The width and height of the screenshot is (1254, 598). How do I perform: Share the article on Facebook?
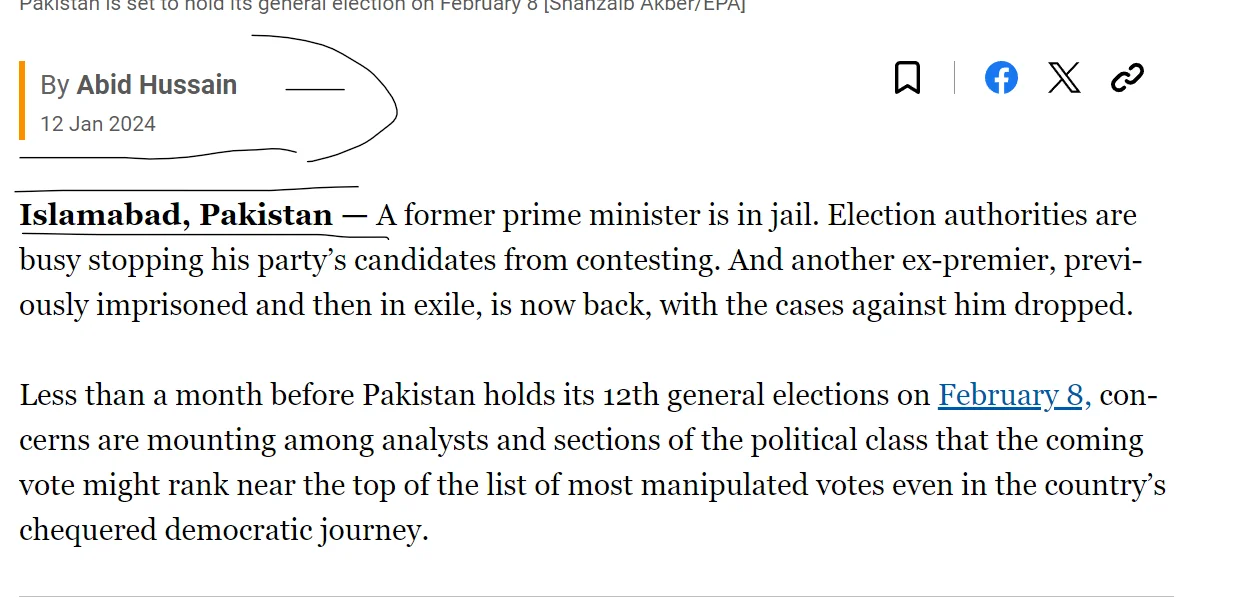coord(1001,78)
